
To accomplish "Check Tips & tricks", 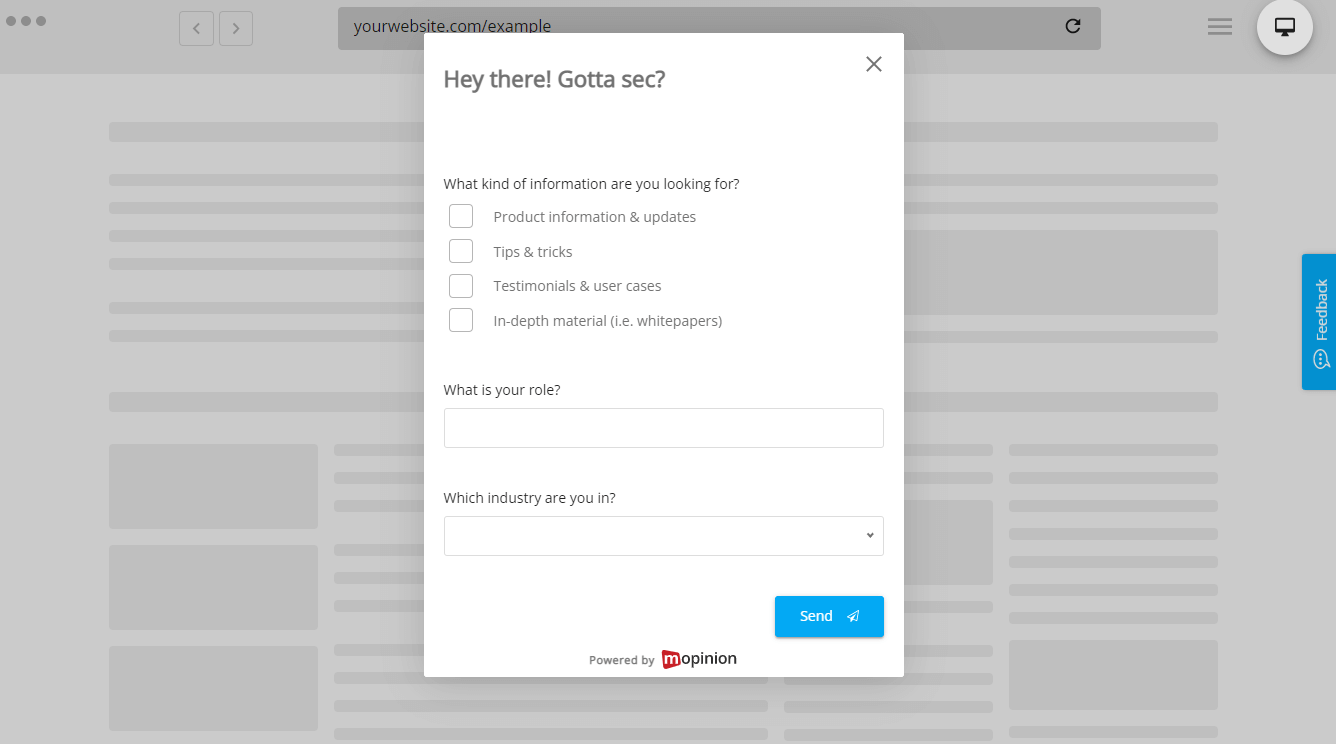I will click(x=461, y=251).
